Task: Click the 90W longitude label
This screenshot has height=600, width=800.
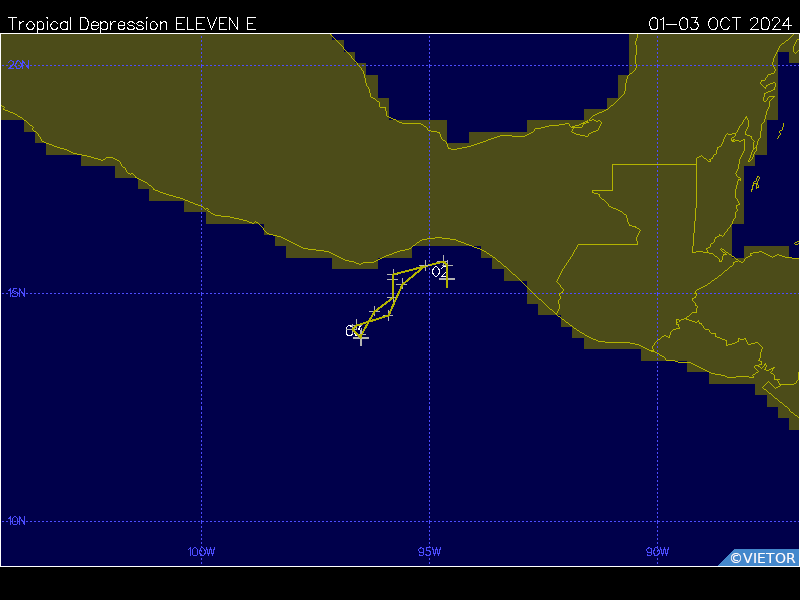Action: [x=657, y=551]
